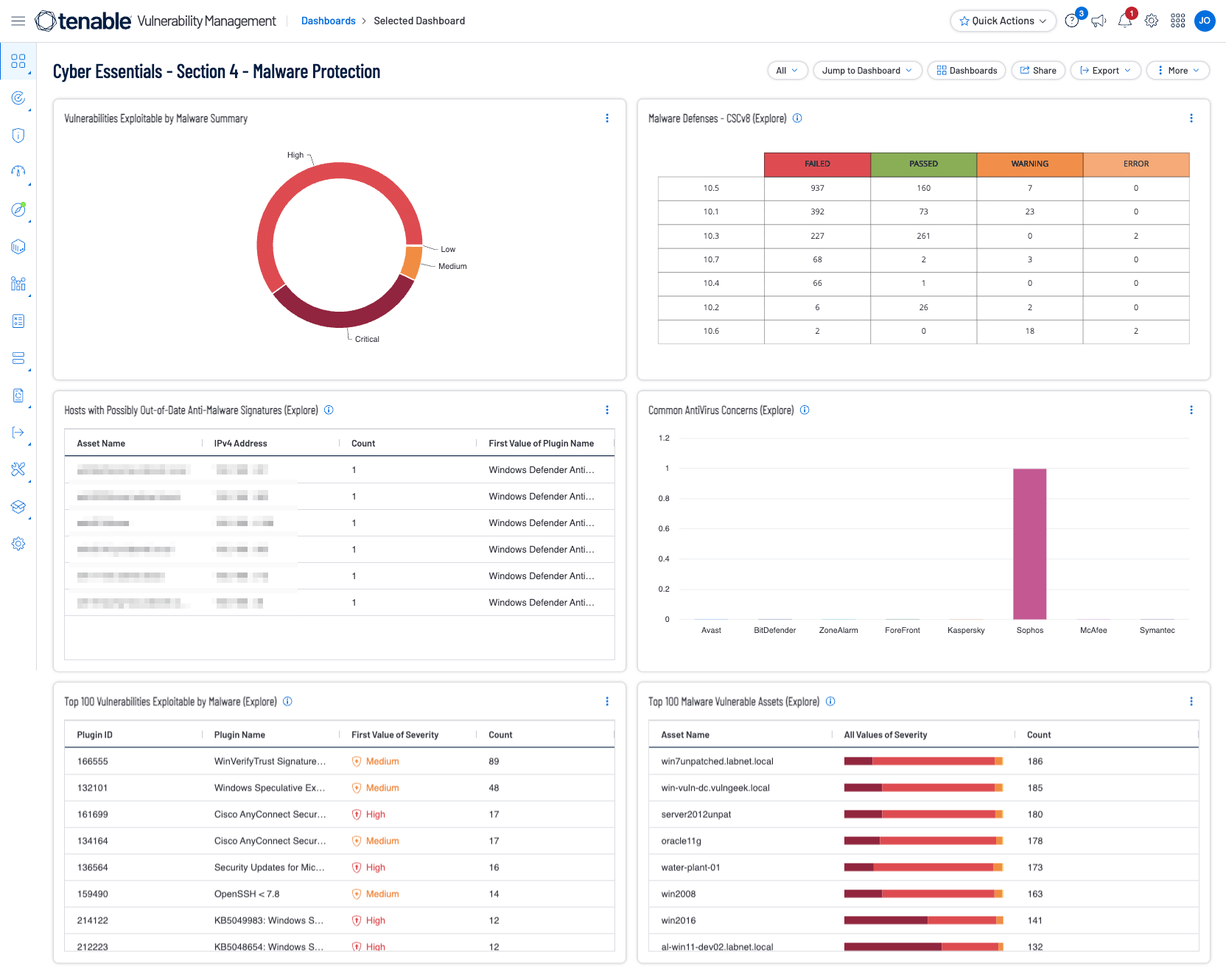Click the Dashboards breadcrumb link

pyautogui.click(x=328, y=21)
